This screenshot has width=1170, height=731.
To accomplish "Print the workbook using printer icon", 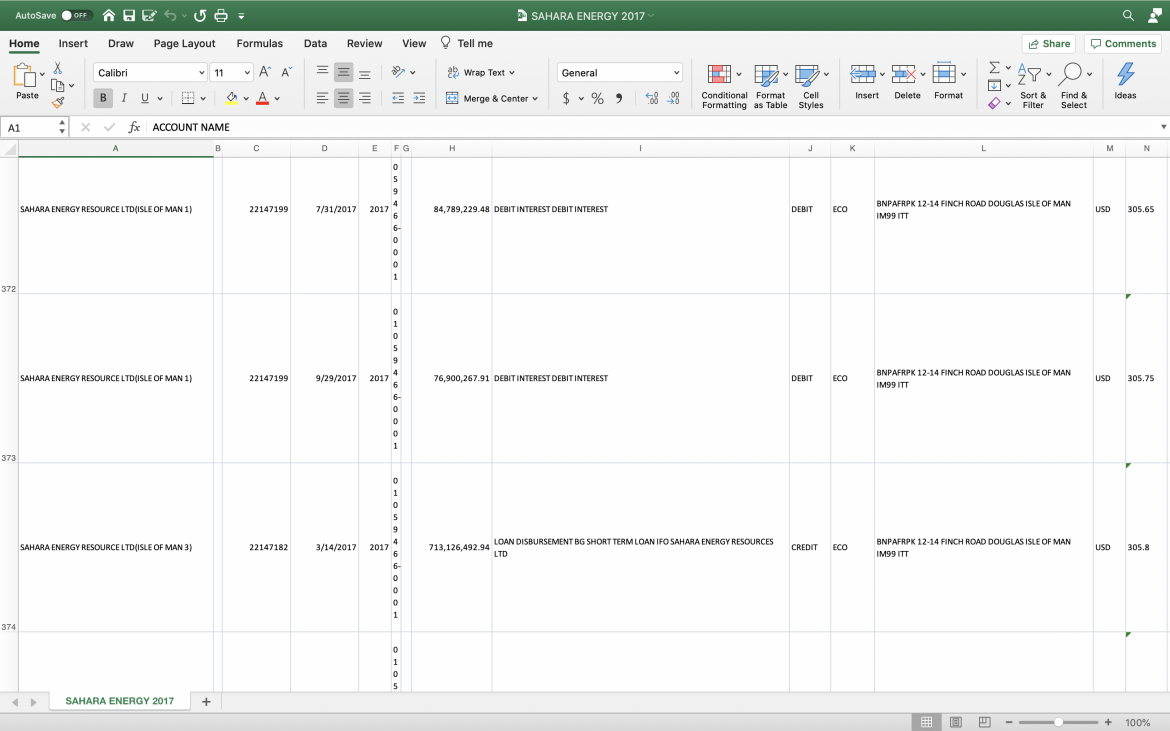I will pyautogui.click(x=221, y=16).
